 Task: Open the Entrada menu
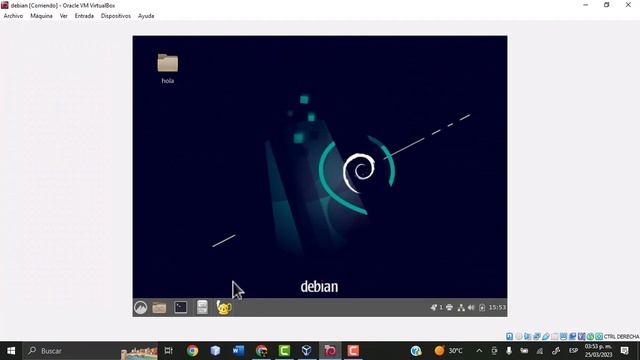pos(84,16)
